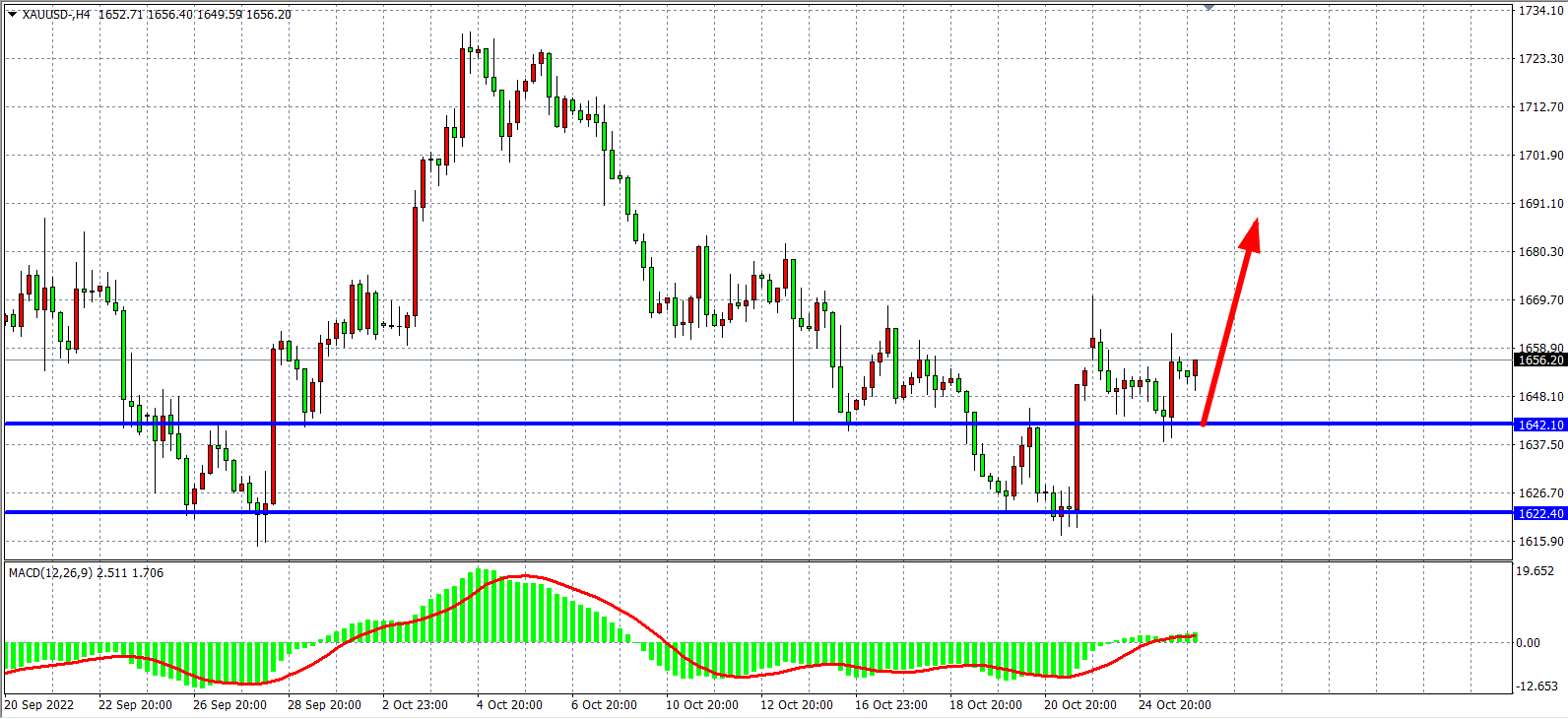Click the 1734.10 top price scale label

click(x=1540, y=11)
